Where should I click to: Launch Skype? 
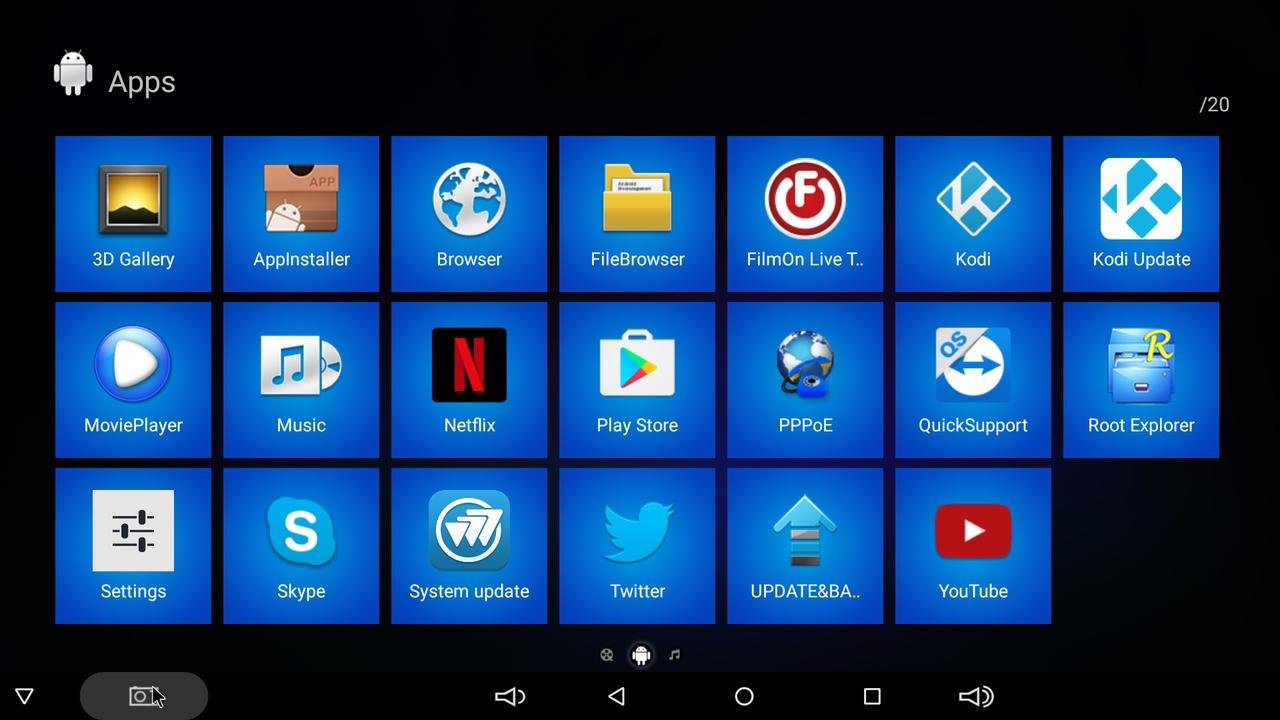[x=301, y=546]
